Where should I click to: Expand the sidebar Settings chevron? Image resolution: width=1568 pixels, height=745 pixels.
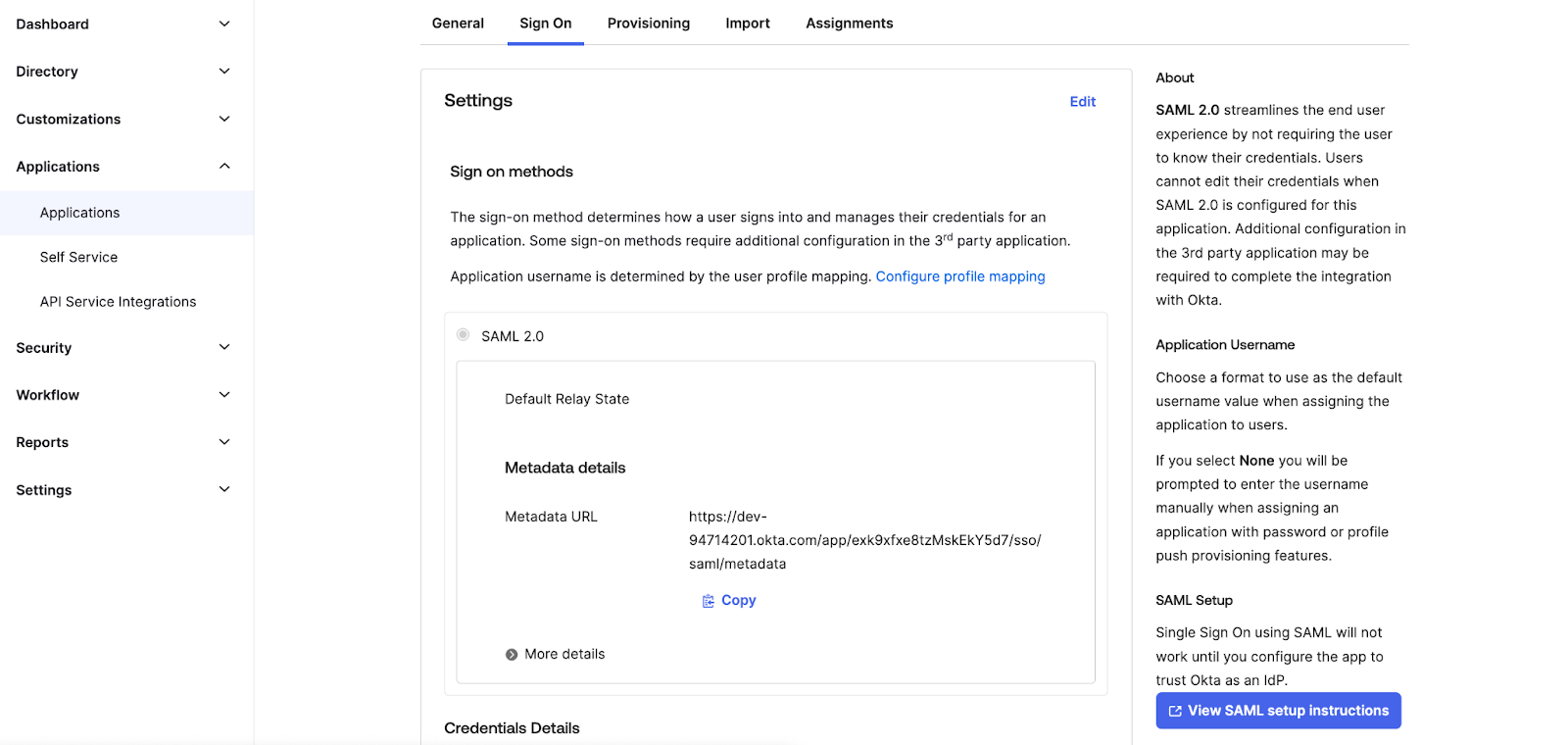click(224, 490)
